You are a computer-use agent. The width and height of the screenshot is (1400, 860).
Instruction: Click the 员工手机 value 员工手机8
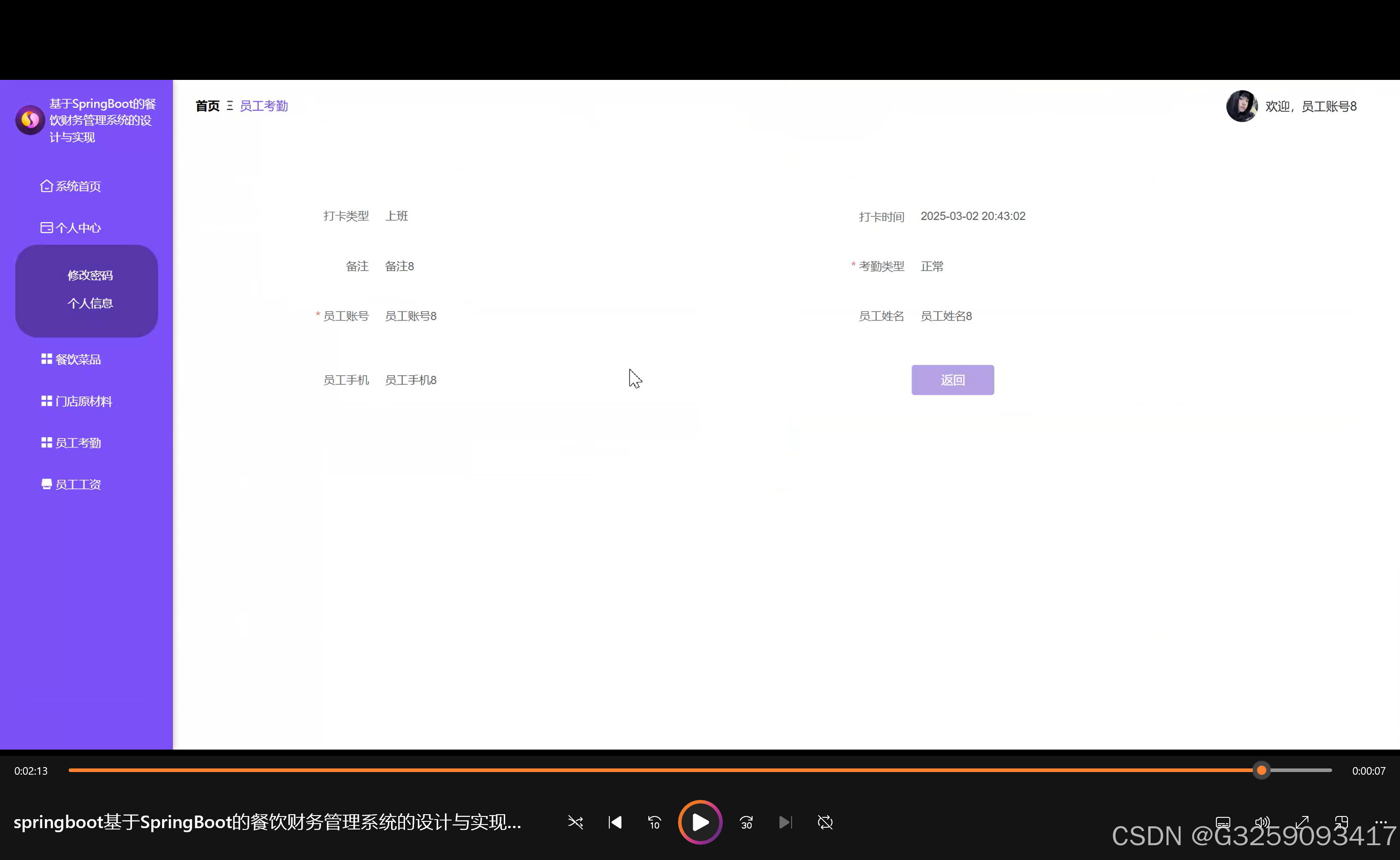tap(411, 380)
